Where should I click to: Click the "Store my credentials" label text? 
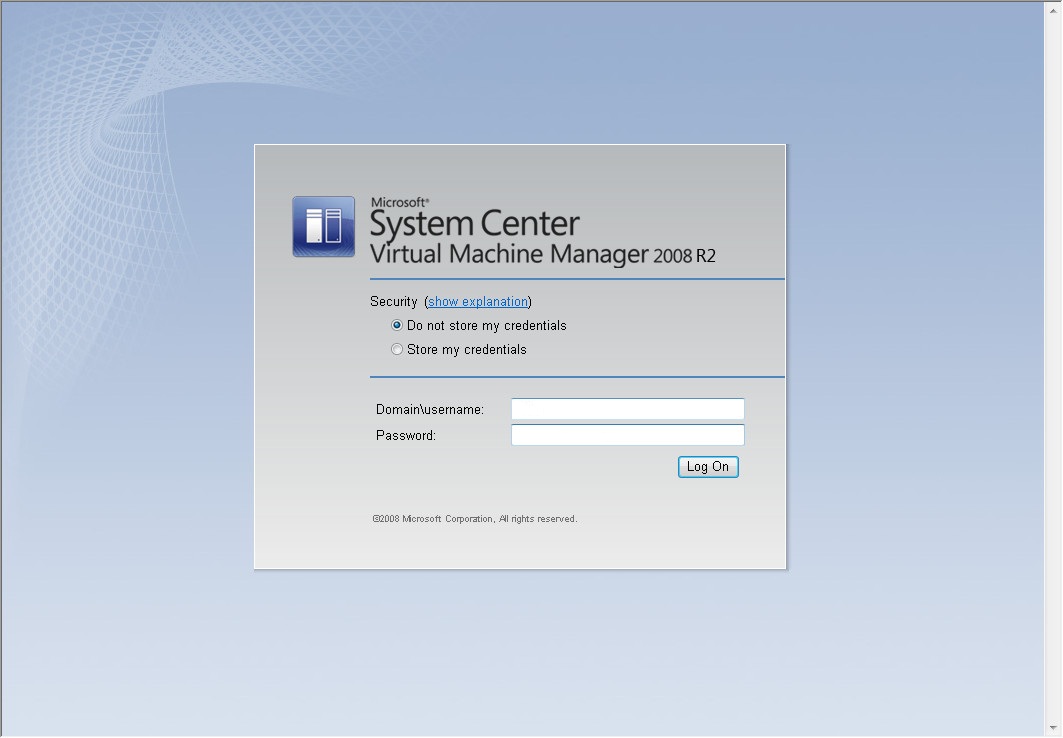pos(466,350)
